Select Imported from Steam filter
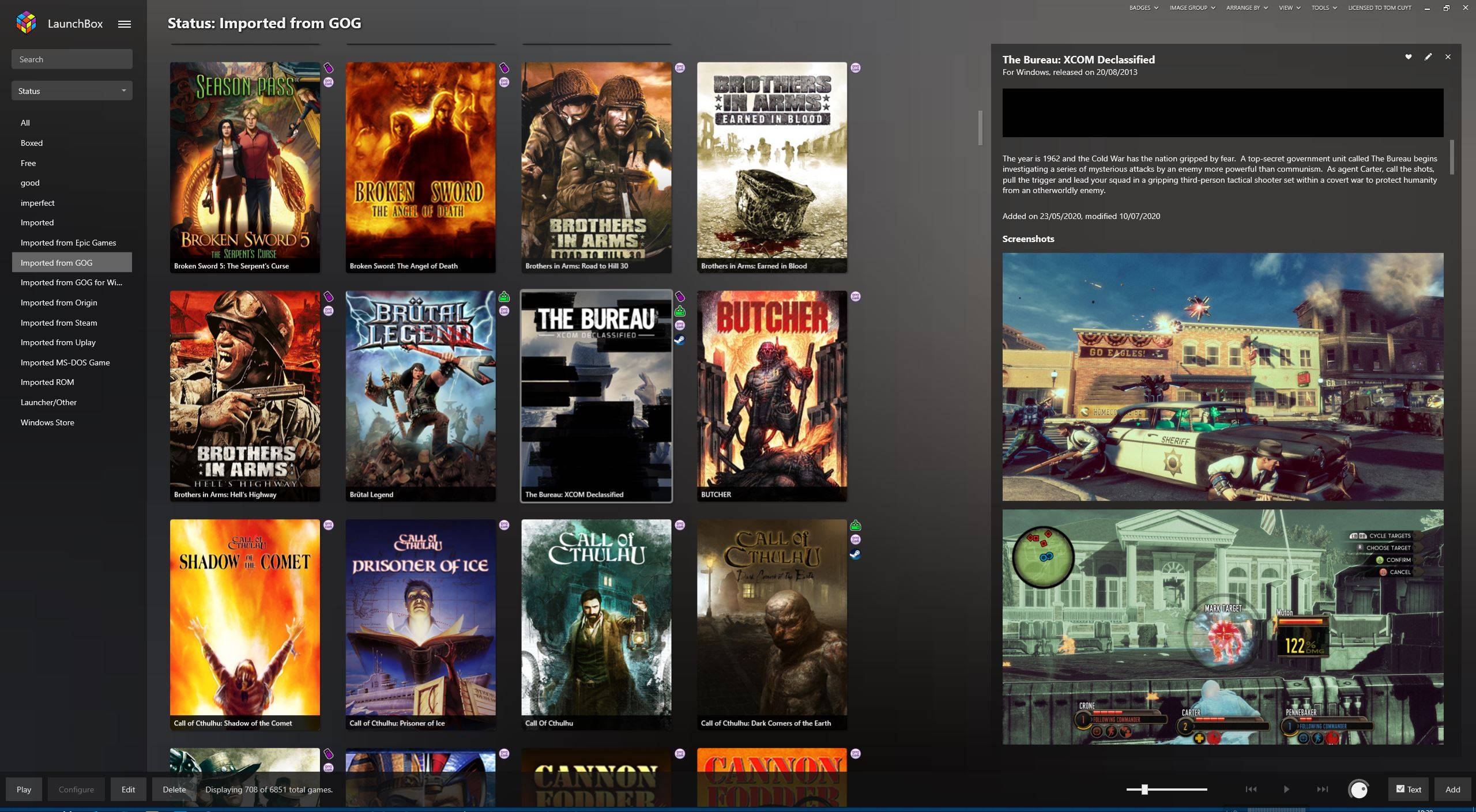1476x812 pixels. 71,323
